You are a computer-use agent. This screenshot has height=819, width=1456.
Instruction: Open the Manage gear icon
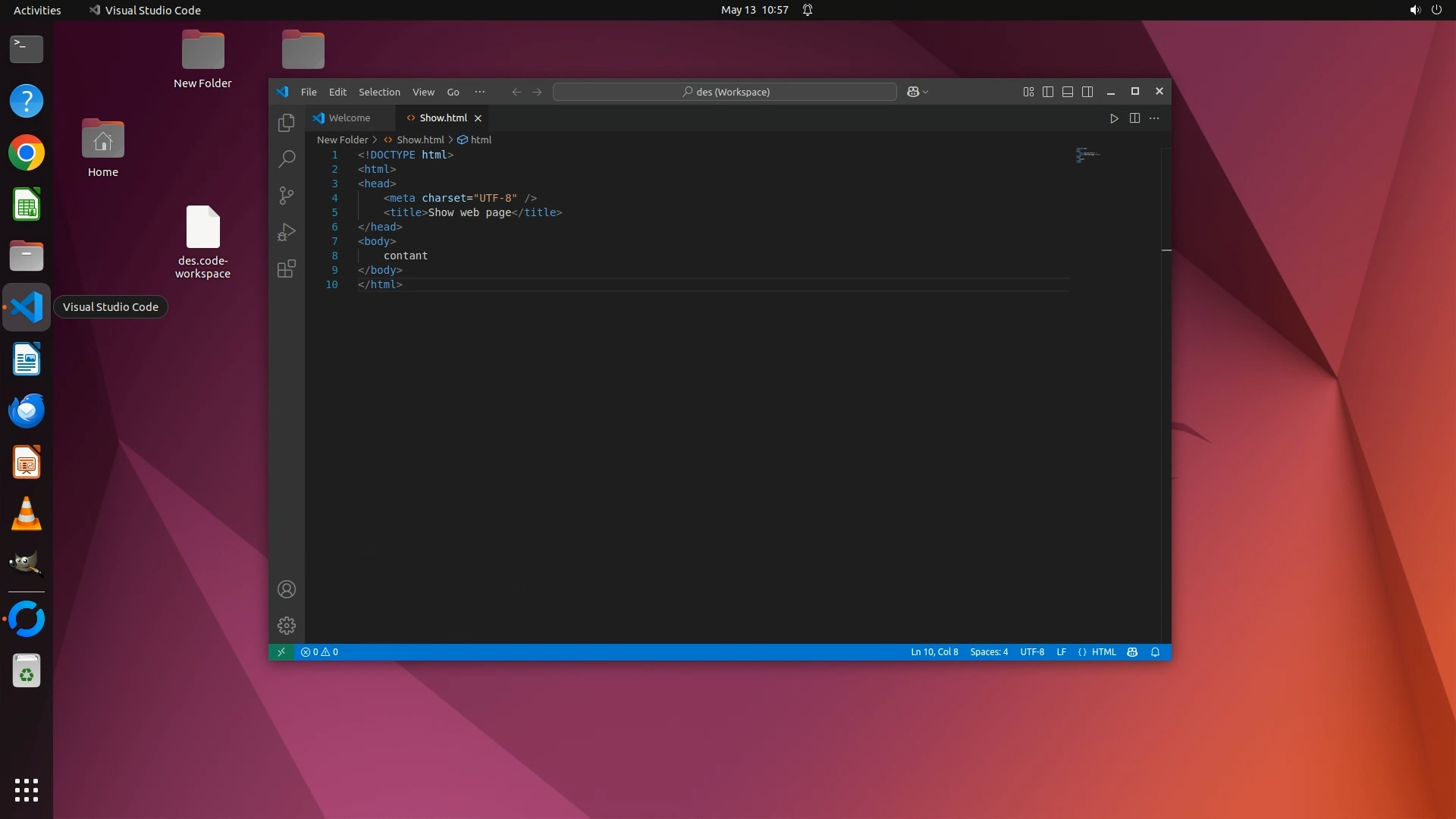click(x=286, y=626)
